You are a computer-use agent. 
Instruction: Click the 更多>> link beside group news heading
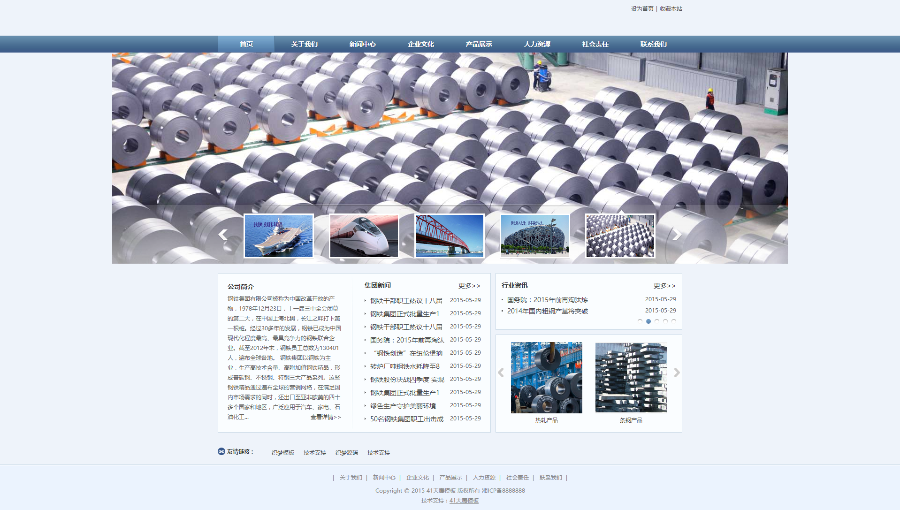469,286
